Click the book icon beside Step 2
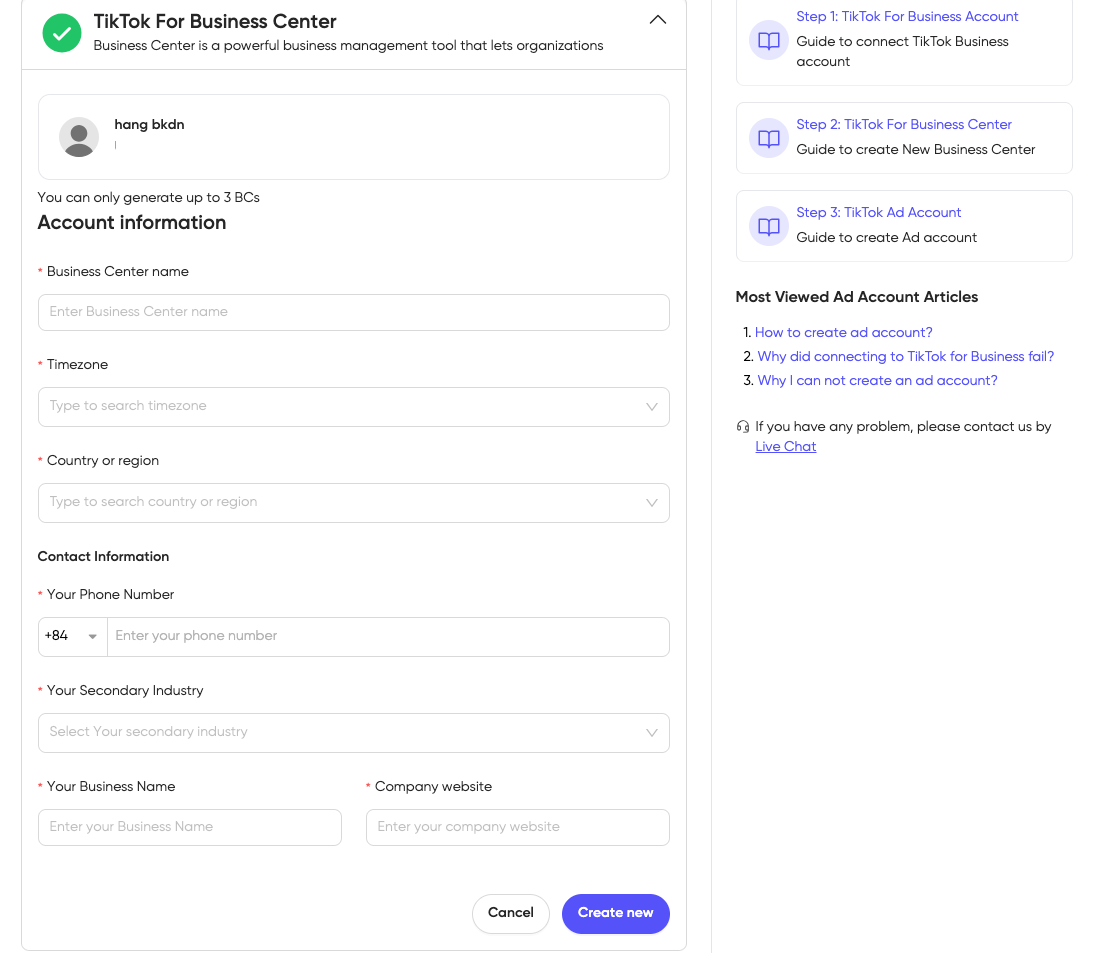Screen dimensions: 1096x953 (768, 138)
